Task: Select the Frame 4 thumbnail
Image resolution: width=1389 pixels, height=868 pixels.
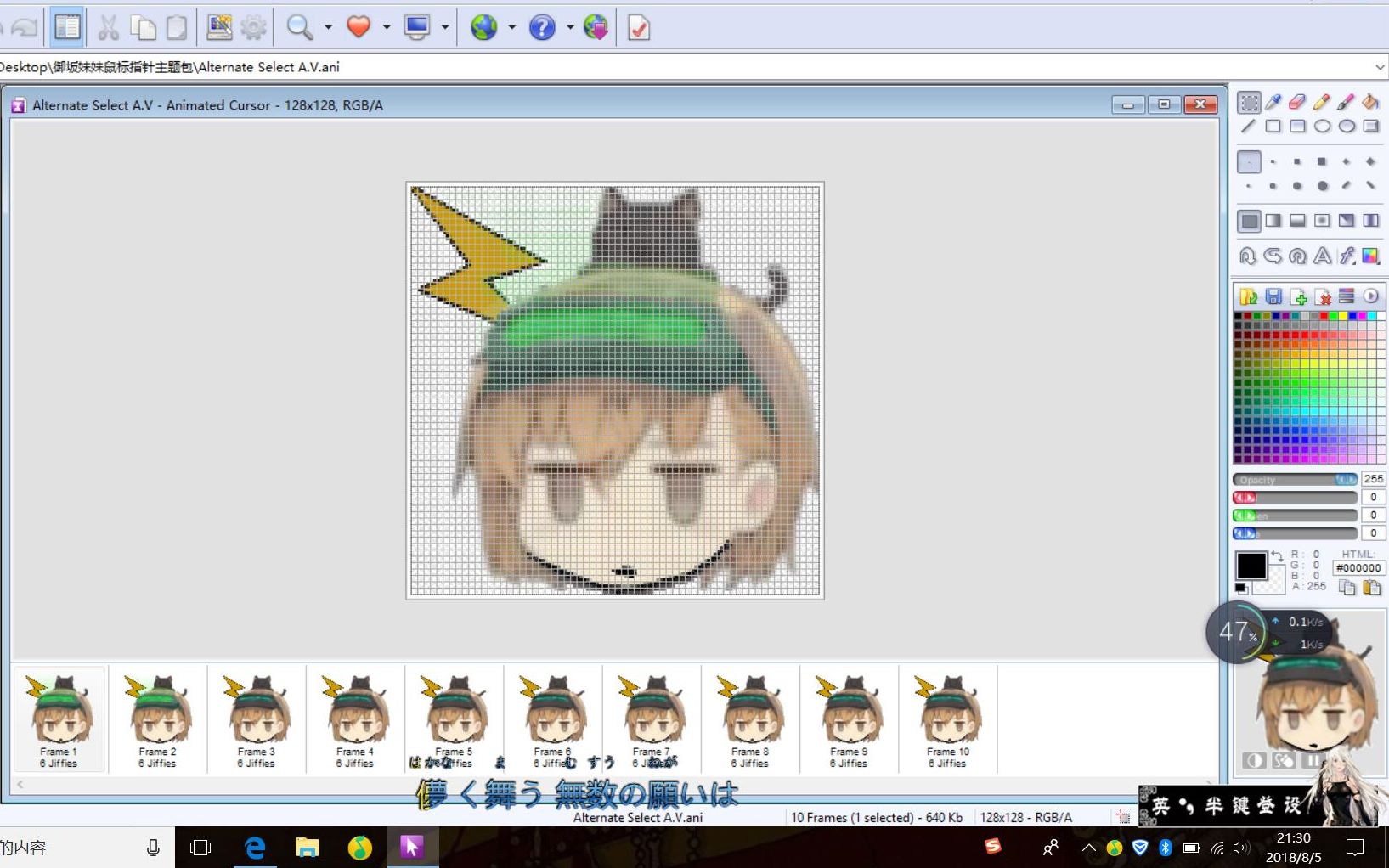Action: pyautogui.click(x=355, y=720)
